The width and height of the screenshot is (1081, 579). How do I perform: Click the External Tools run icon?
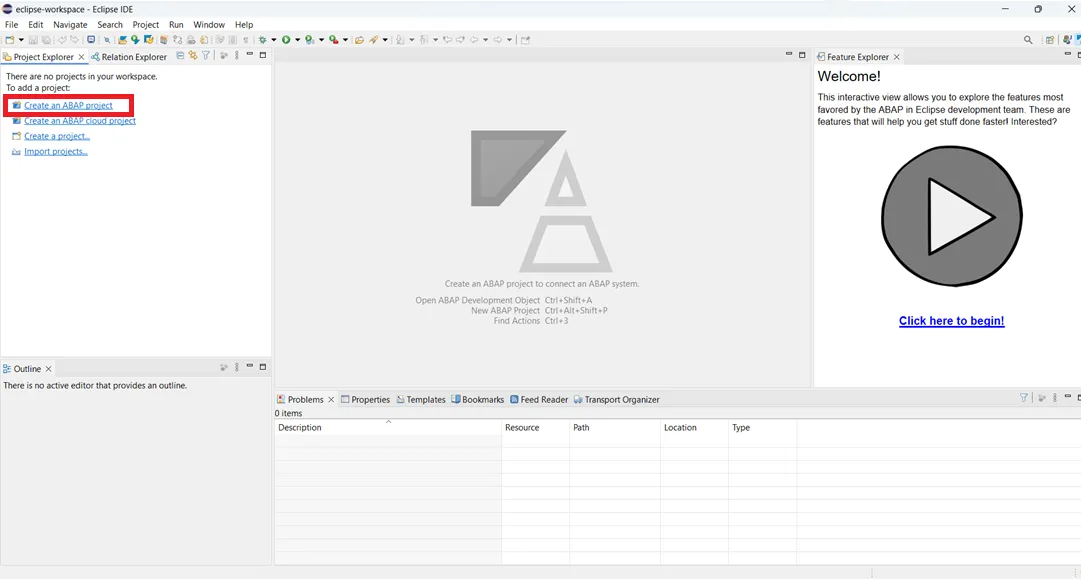coord(333,39)
